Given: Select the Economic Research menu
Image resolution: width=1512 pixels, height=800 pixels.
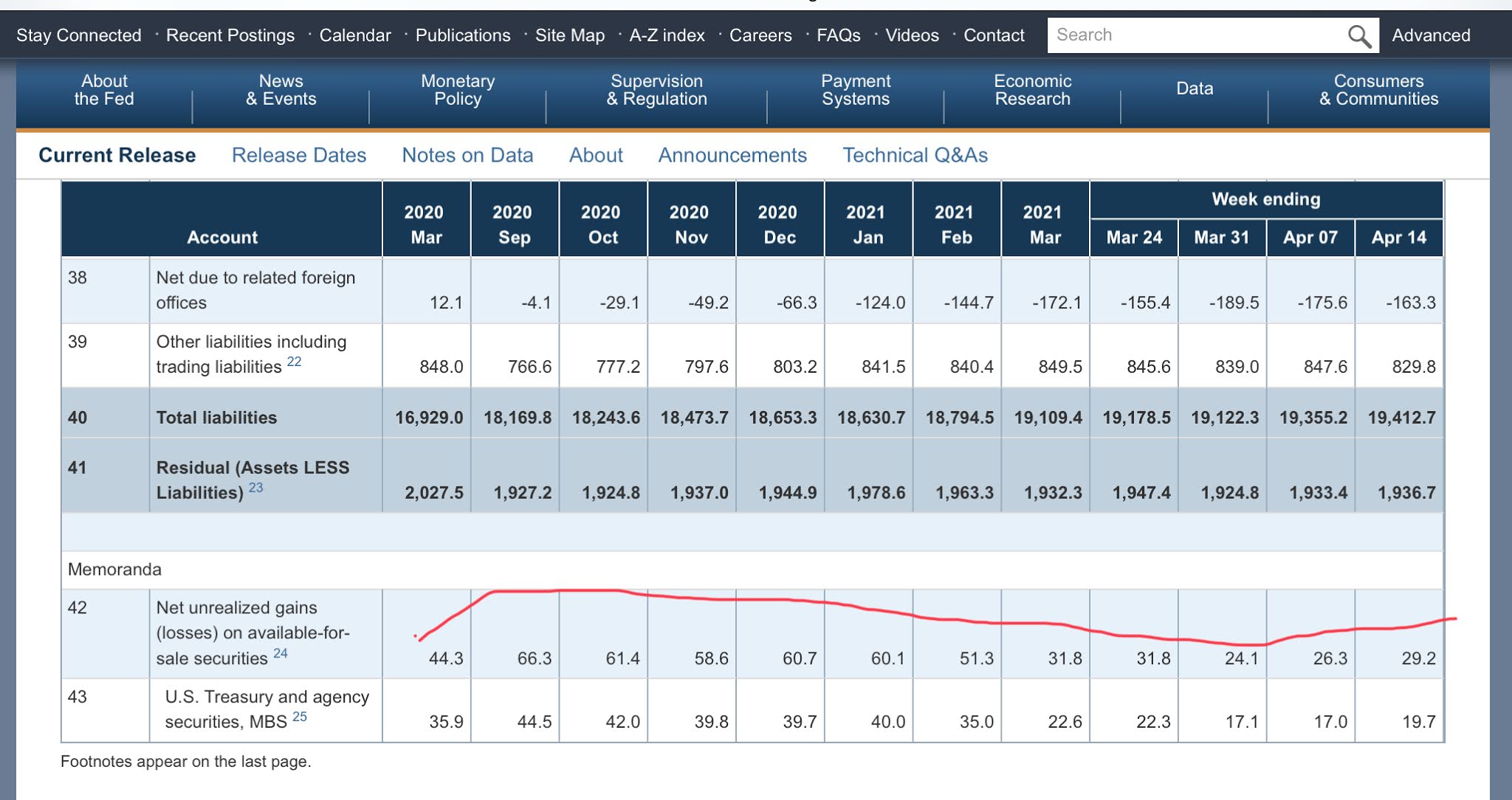Looking at the screenshot, I should coord(1032,90).
